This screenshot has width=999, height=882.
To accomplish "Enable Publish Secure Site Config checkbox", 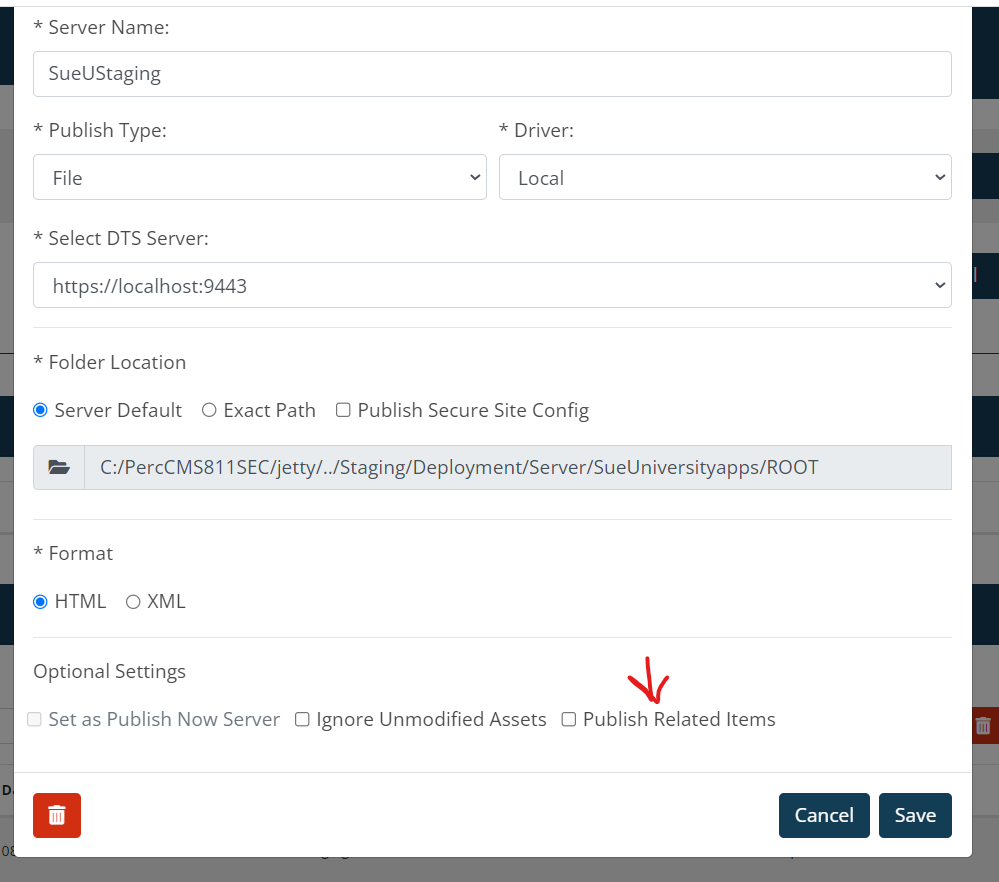I will pos(343,410).
